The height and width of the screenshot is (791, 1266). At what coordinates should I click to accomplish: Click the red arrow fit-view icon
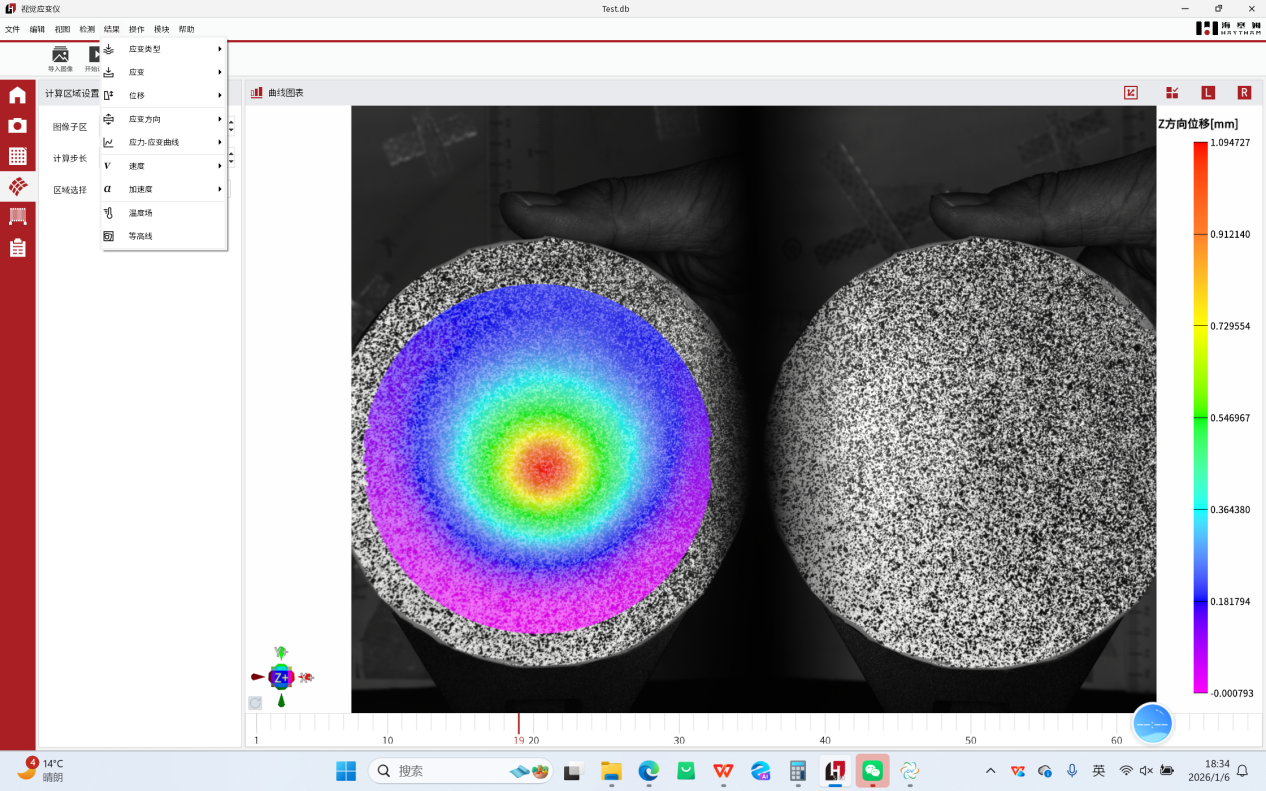[x=1131, y=93]
